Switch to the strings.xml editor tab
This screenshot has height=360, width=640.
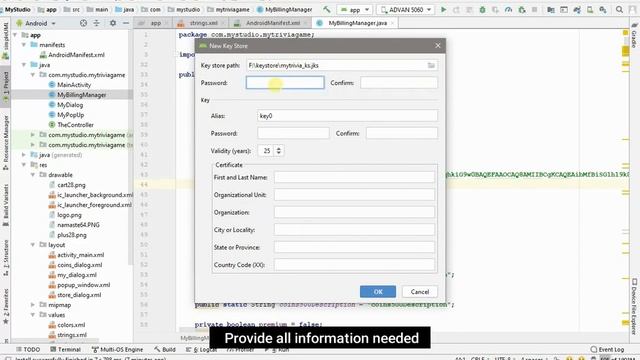(x=203, y=23)
